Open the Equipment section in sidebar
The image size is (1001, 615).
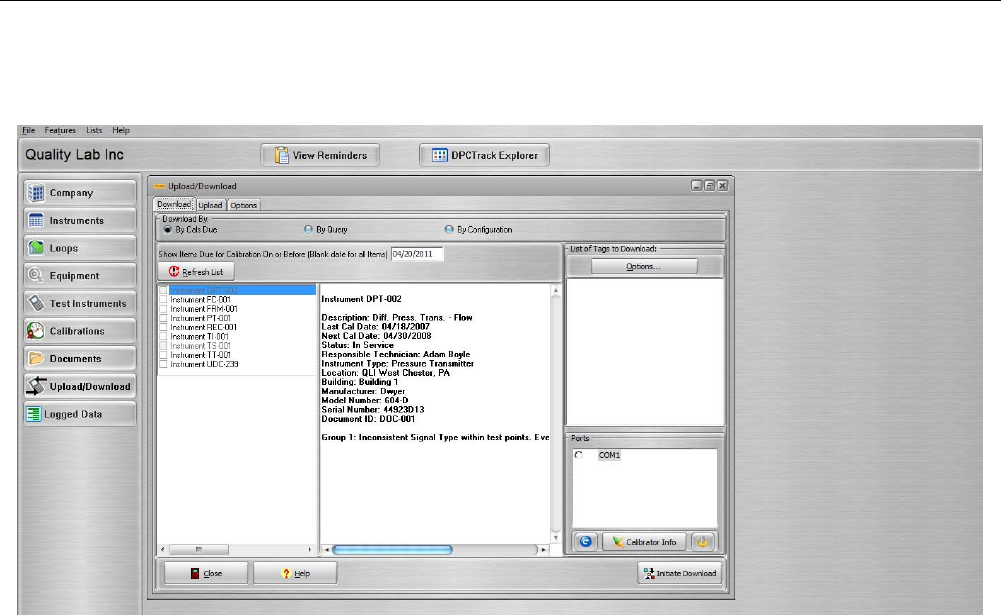80,275
